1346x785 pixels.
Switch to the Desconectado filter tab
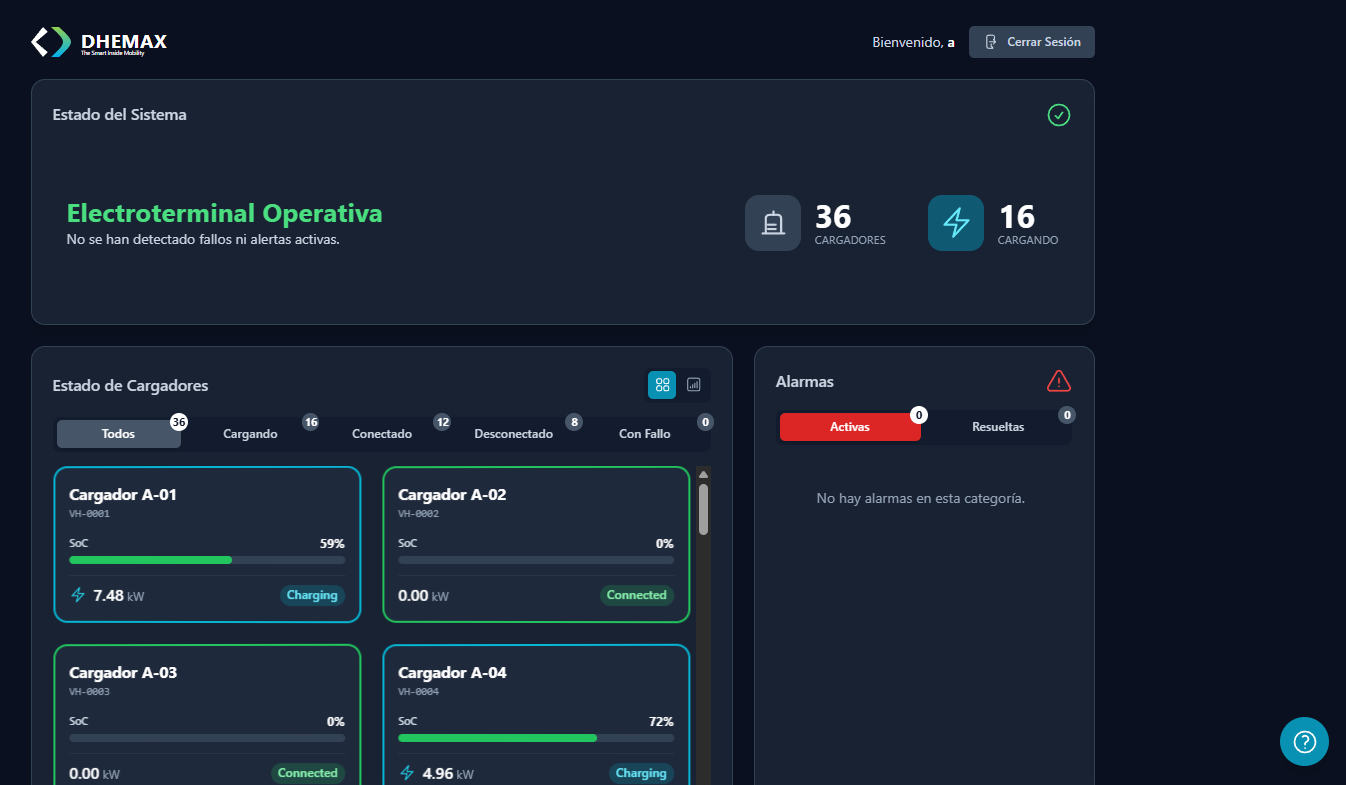(513, 433)
